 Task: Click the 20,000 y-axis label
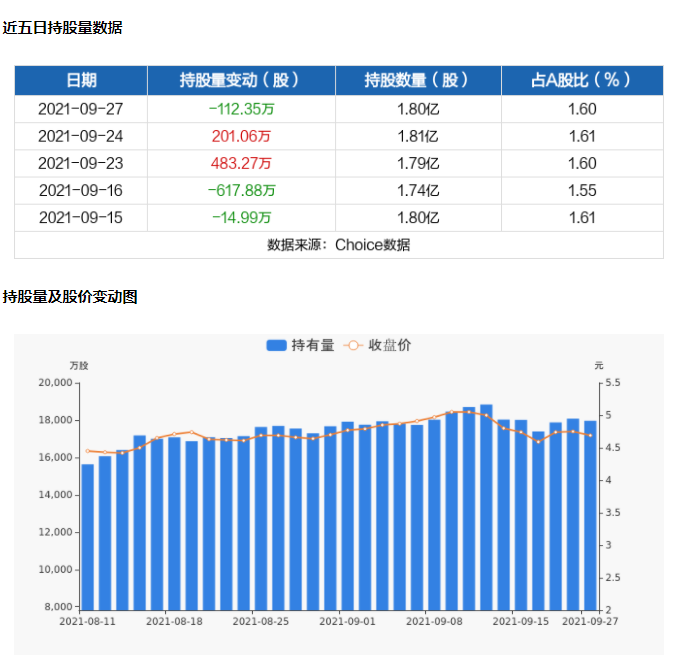click(55, 383)
